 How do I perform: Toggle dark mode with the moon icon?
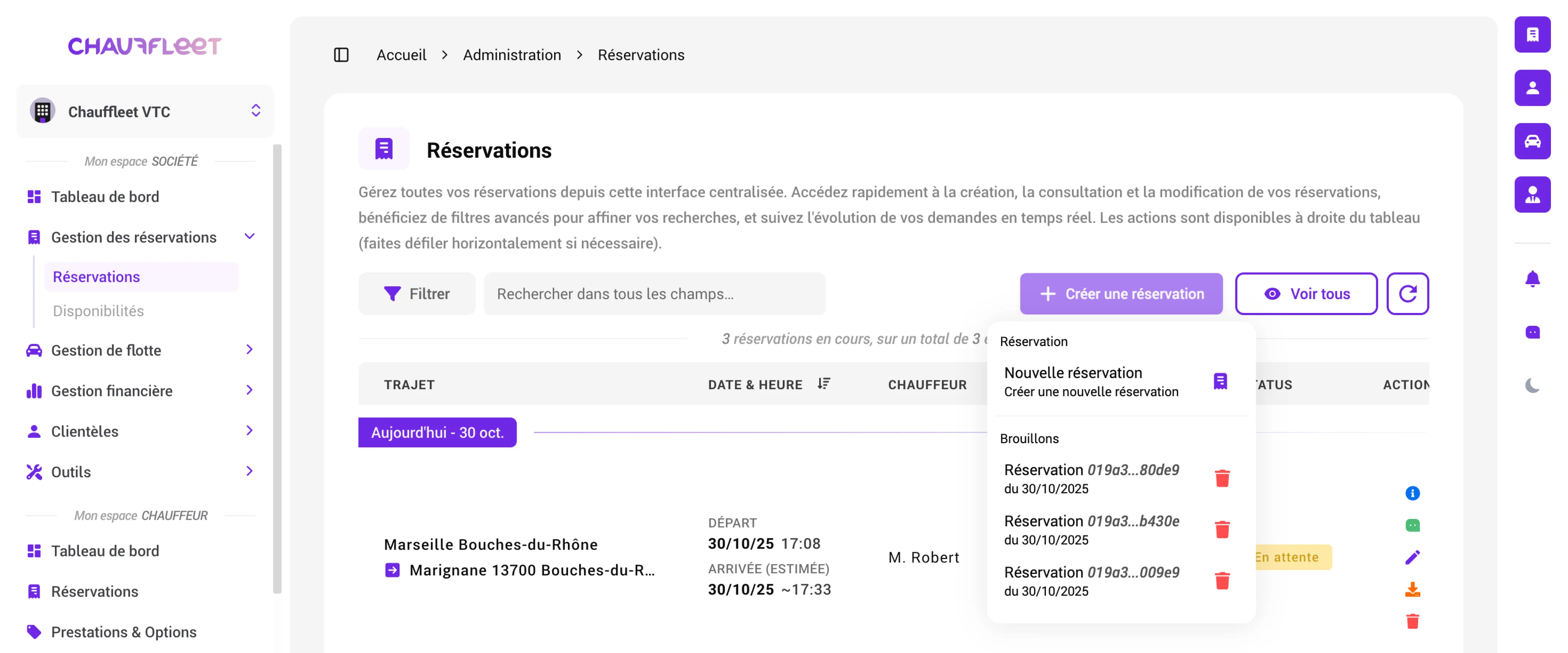click(x=1533, y=385)
